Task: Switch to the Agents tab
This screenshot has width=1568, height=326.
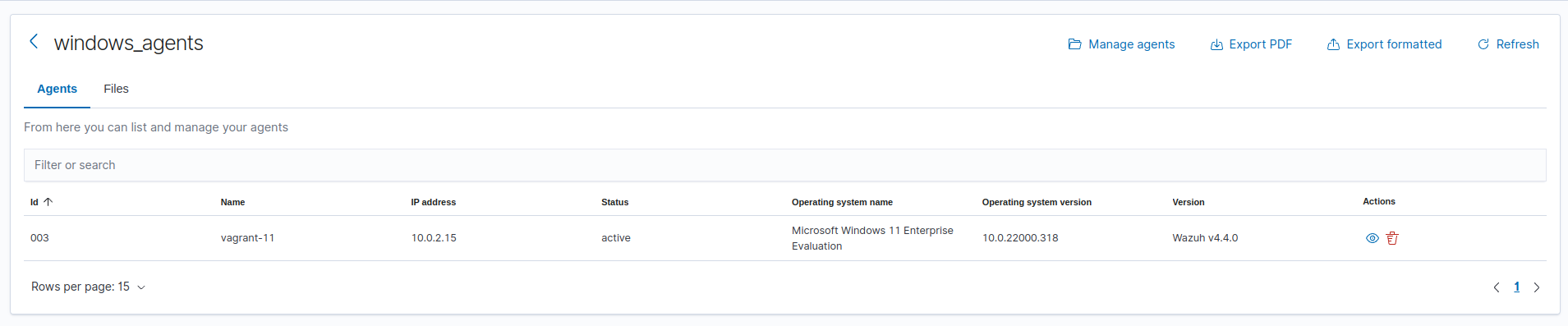Action: click(x=57, y=89)
